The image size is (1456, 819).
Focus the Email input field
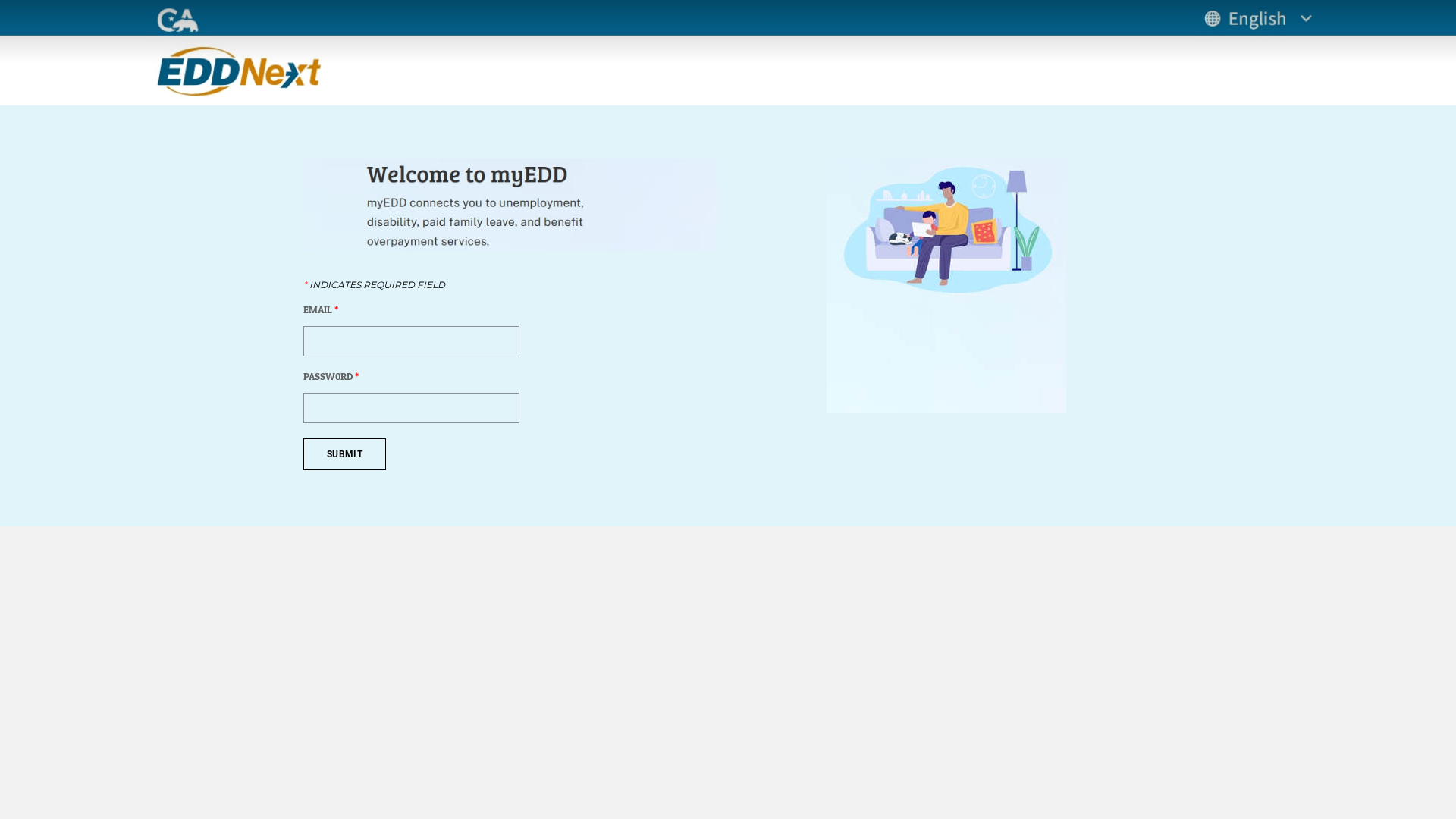click(411, 341)
